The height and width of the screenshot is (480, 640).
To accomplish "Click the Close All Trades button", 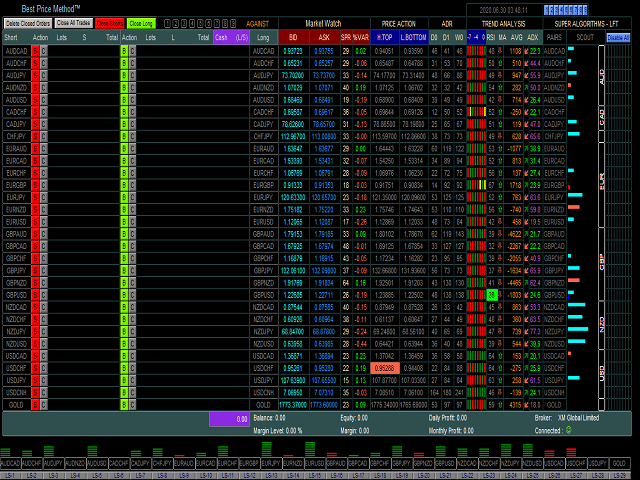I will tap(74, 23).
